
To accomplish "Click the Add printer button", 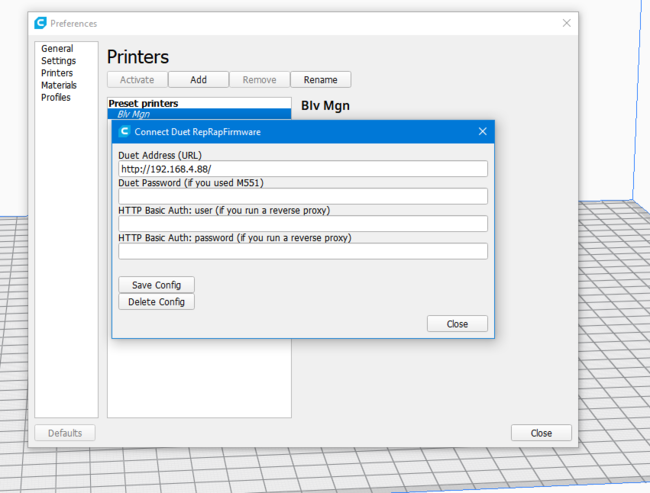I will [199, 80].
